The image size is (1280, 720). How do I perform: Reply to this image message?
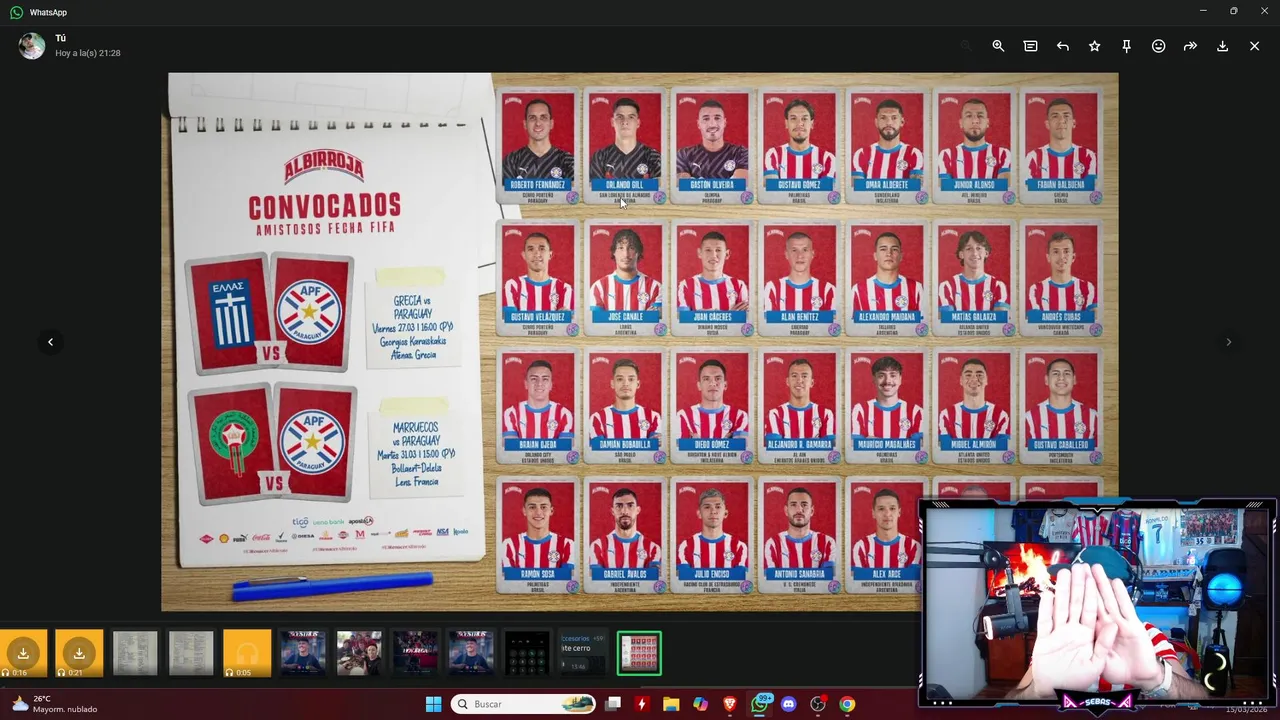click(x=1062, y=46)
